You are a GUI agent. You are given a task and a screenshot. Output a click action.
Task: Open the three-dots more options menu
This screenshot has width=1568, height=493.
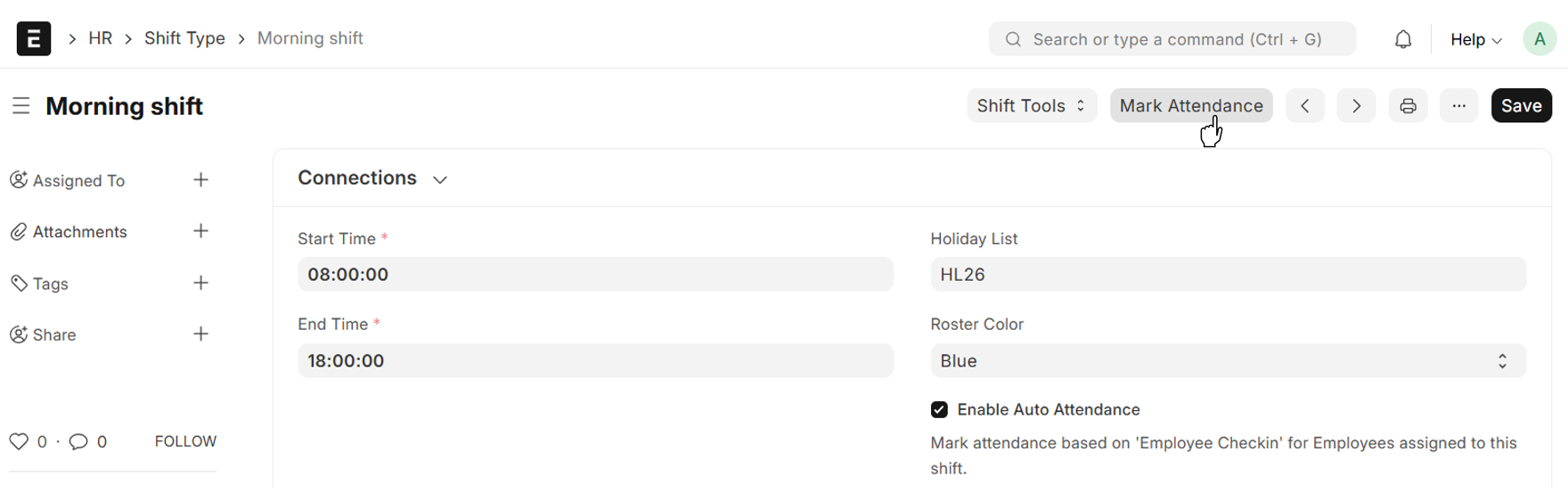1458,106
